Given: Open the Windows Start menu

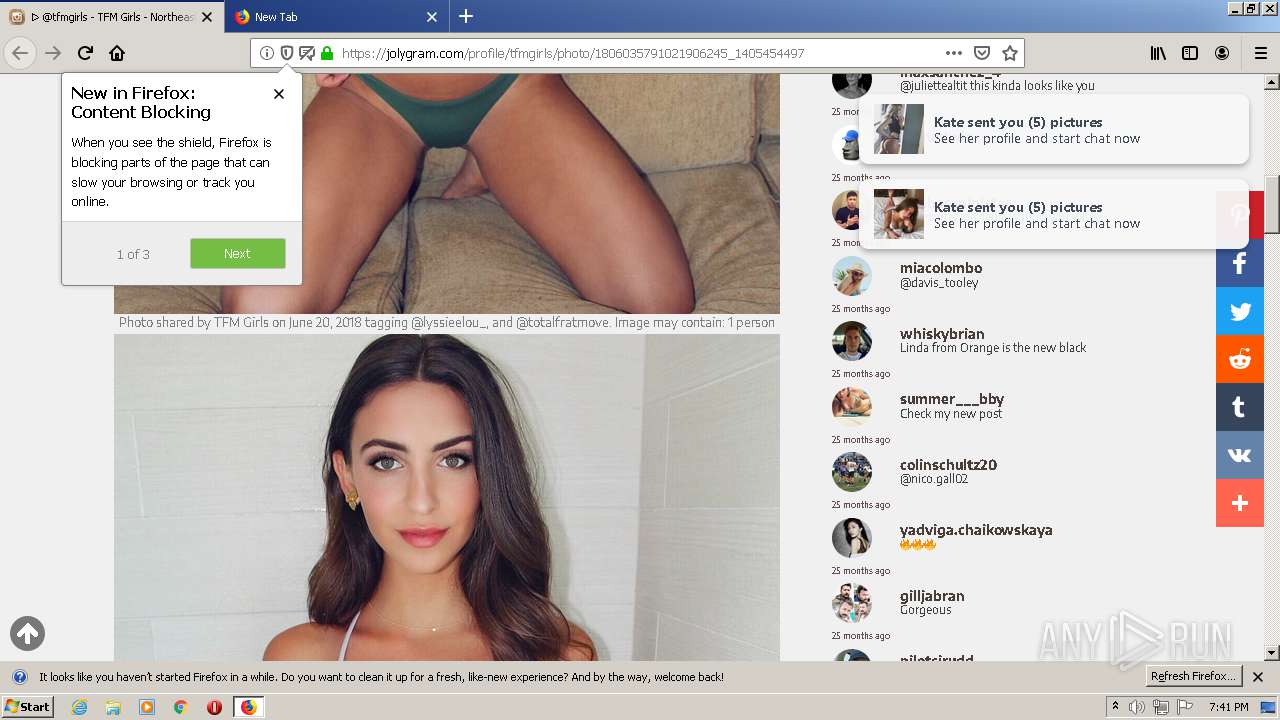Looking at the screenshot, I should (28, 707).
